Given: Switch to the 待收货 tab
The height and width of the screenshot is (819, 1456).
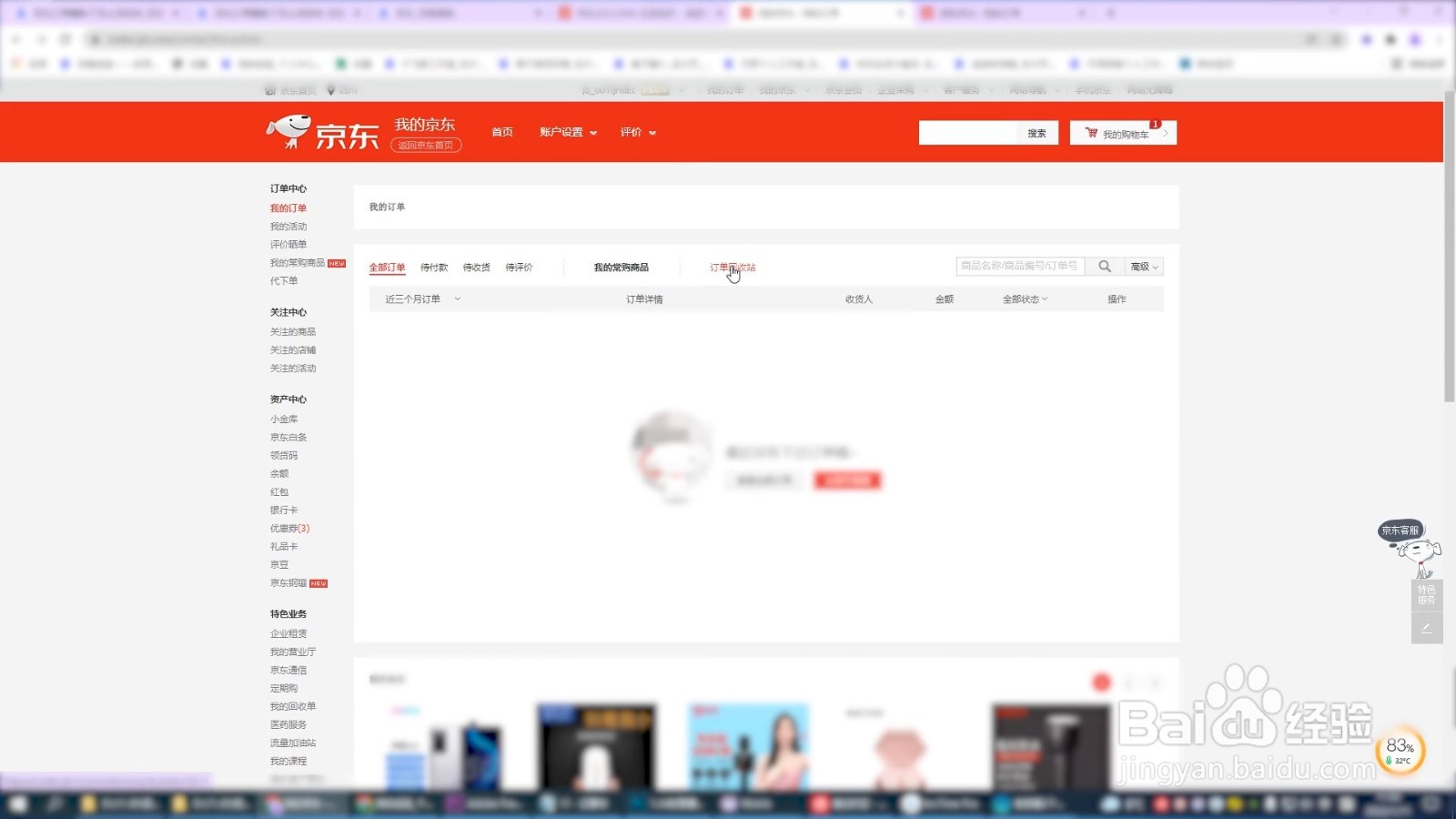Looking at the screenshot, I should [x=476, y=268].
